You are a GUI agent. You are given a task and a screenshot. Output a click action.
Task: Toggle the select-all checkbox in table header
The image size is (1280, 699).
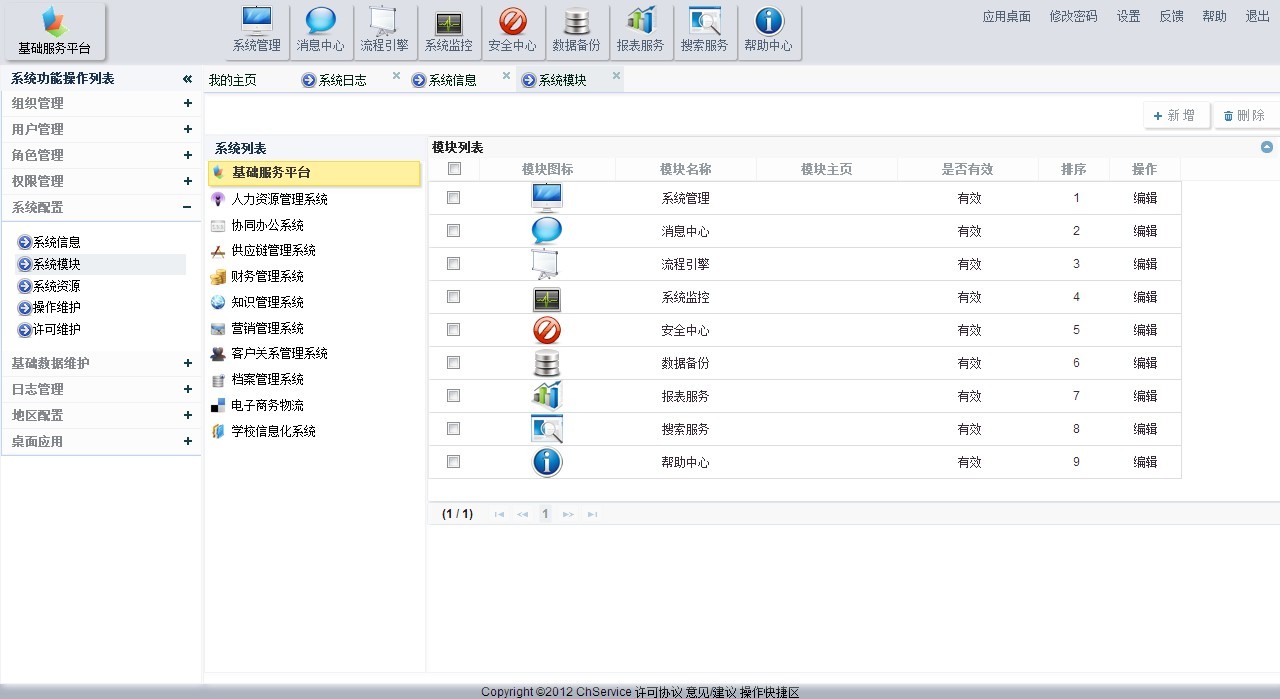coord(455,169)
